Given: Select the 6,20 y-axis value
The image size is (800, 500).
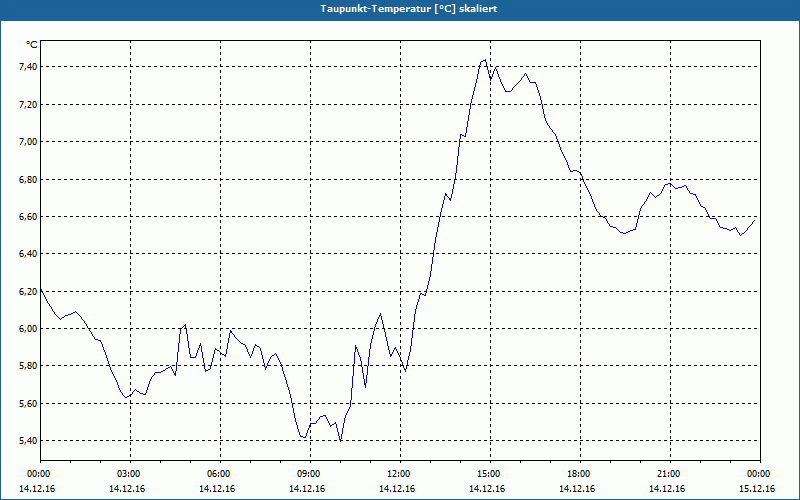Looking at the screenshot, I should (28, 291).
